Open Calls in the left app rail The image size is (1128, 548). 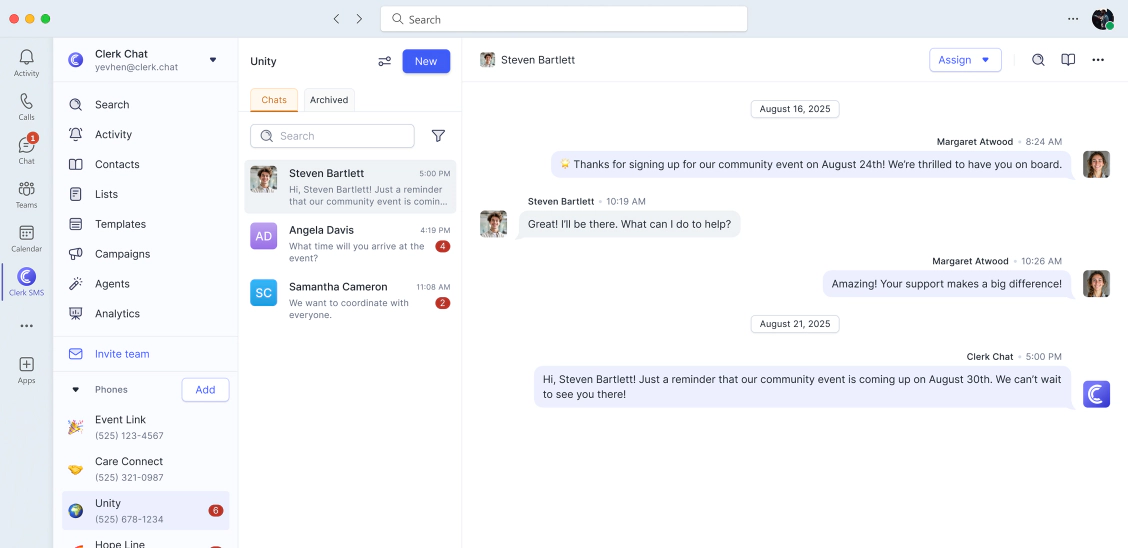pos(26,106)
